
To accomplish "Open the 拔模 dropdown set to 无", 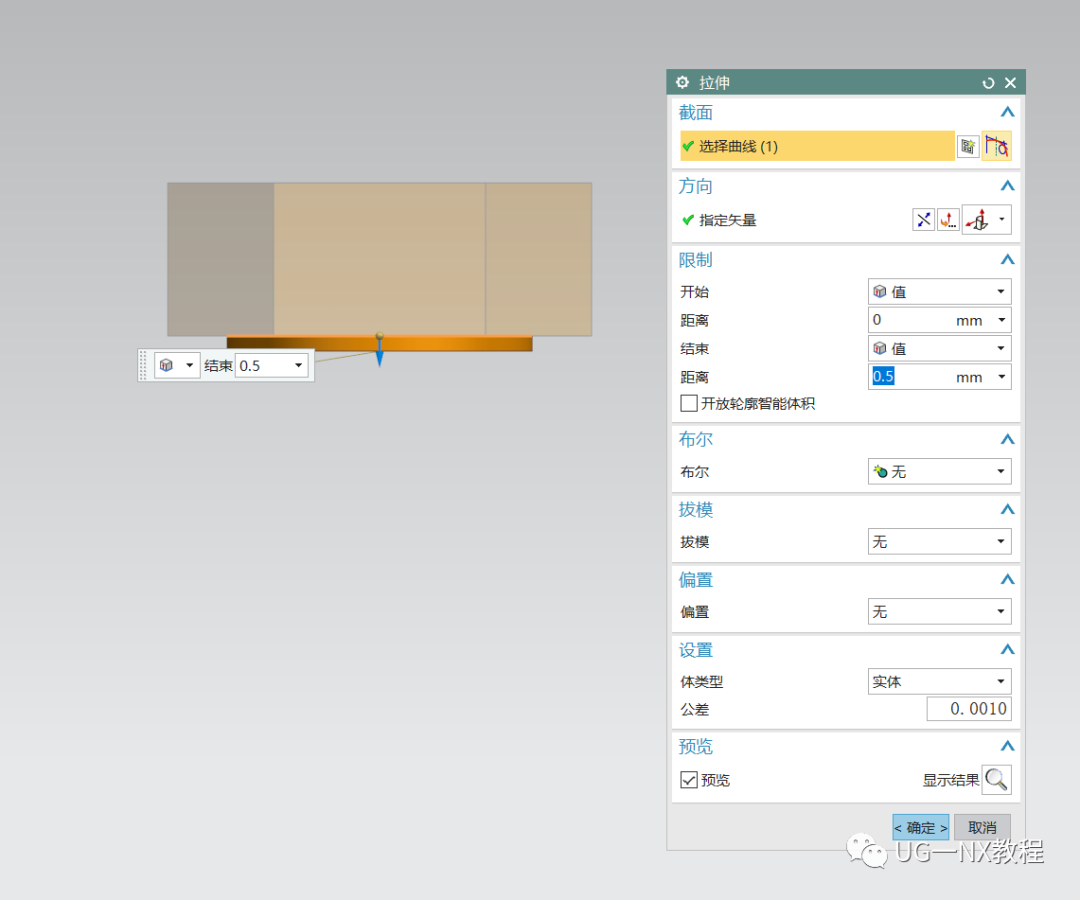I will pyautogui.click(x=939, y=541).
